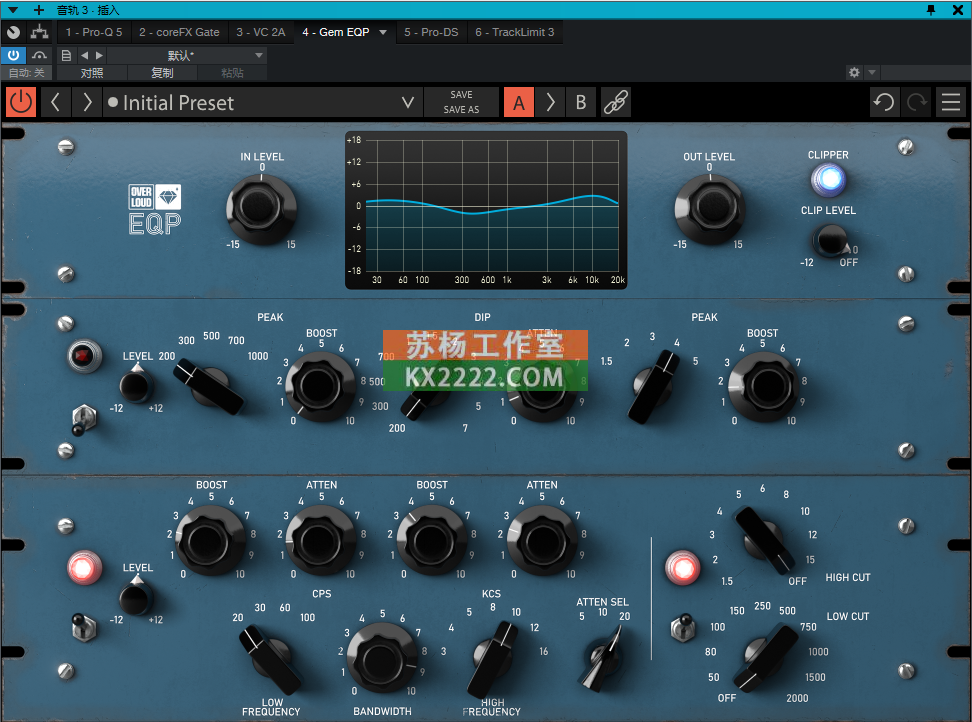
Task: Click SAVE AS preset button
Action: click(x=461, y=110)
